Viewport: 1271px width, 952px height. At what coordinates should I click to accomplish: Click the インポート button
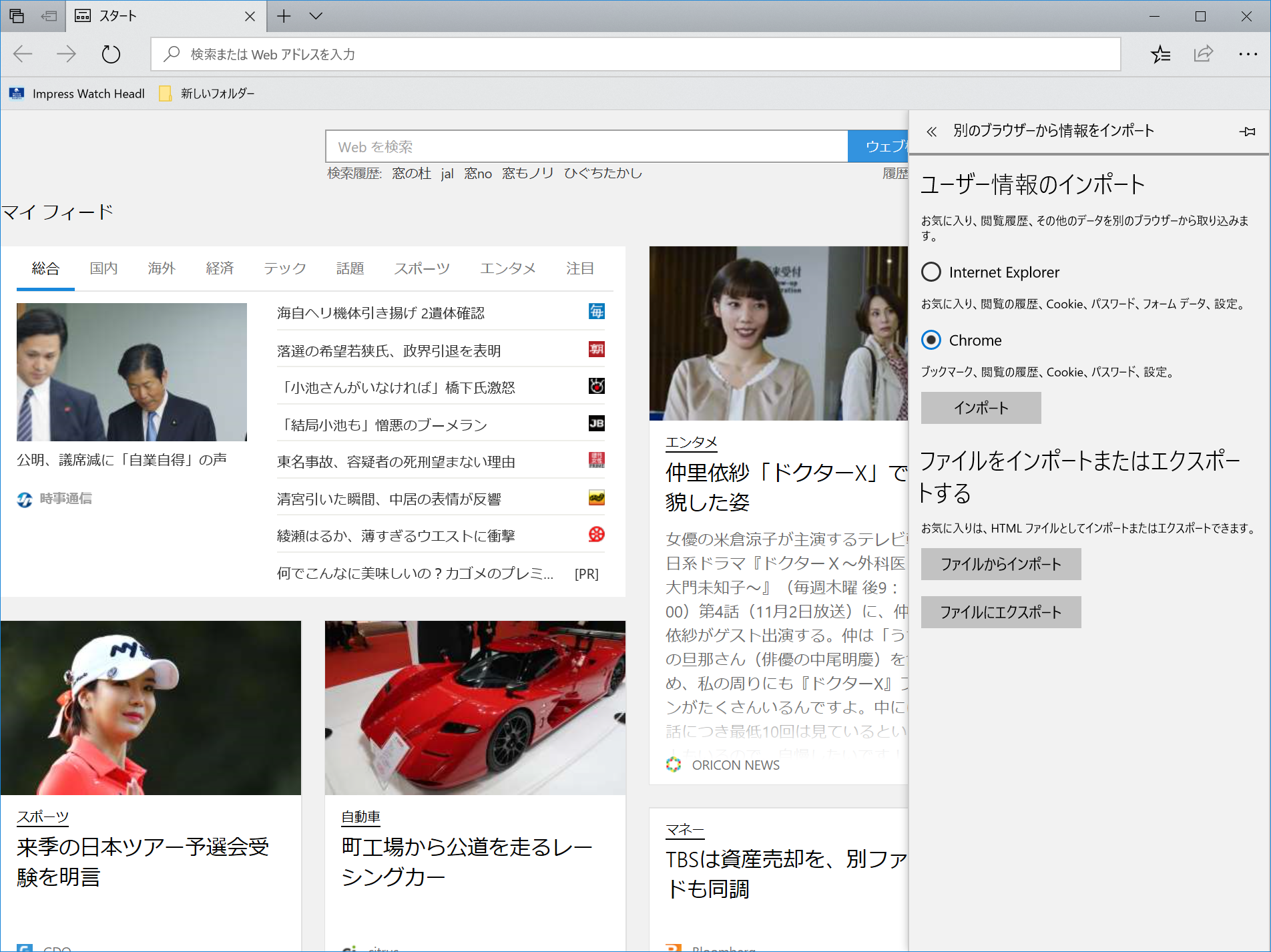tap(980, 408)
